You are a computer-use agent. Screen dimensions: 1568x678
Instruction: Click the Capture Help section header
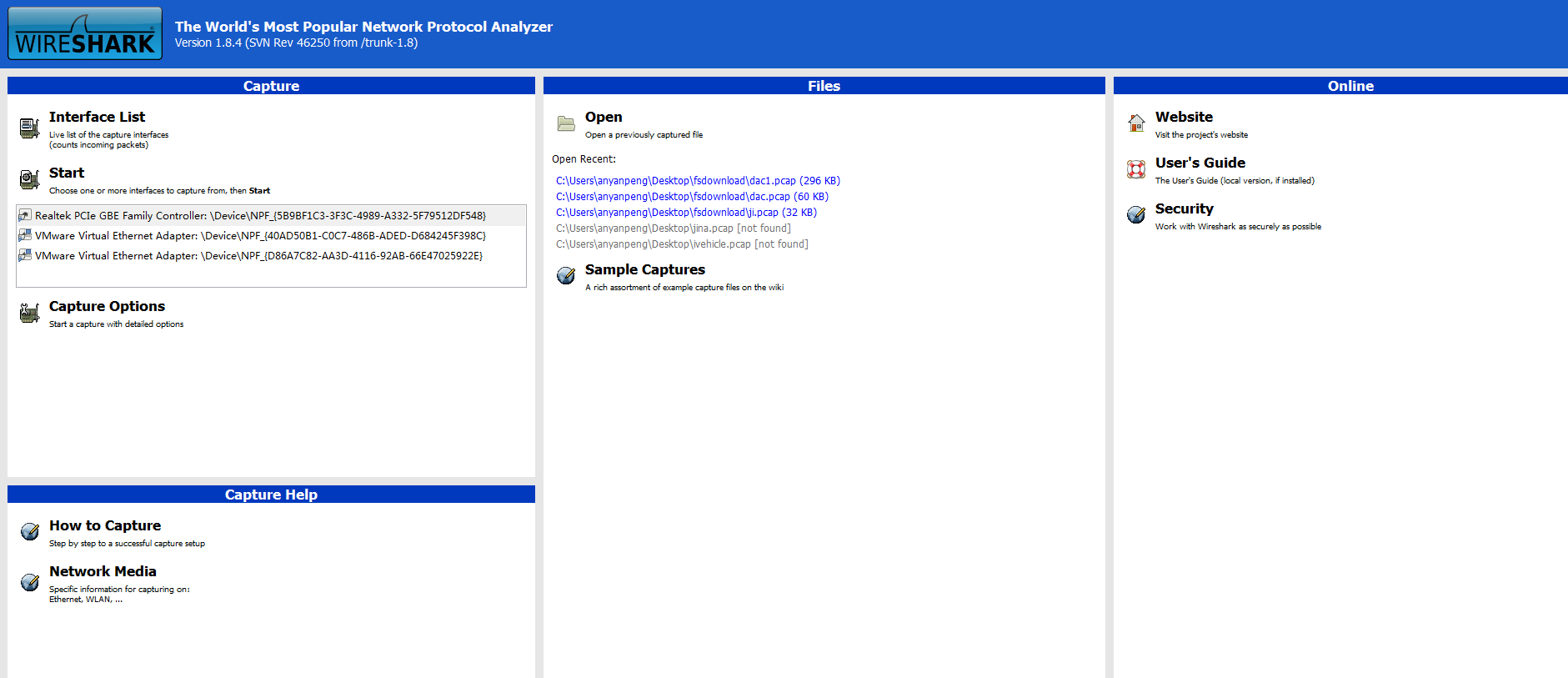[x=271, y=495]
